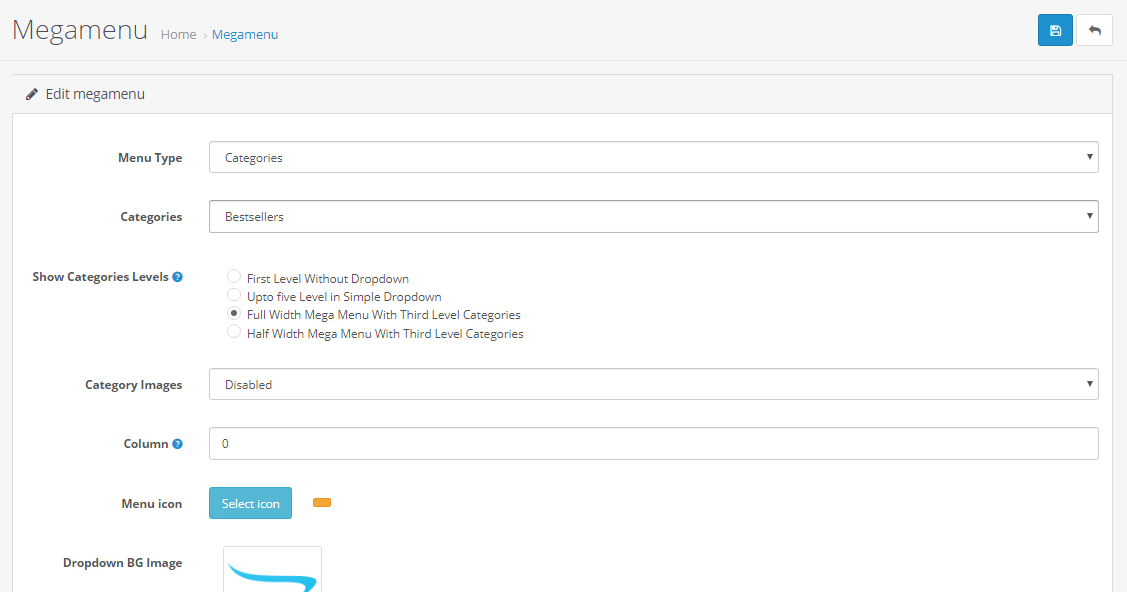
Task: Open the Megamenu breadcrumb link
Action: pyautogui.click(x=245, y=34)
